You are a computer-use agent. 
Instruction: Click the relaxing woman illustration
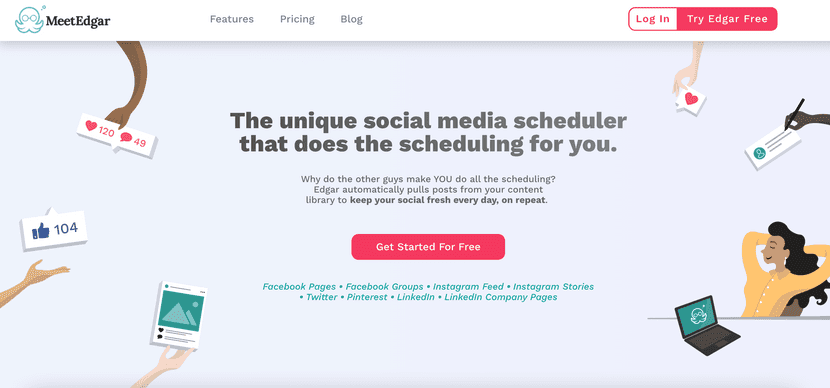coord(784,270)
